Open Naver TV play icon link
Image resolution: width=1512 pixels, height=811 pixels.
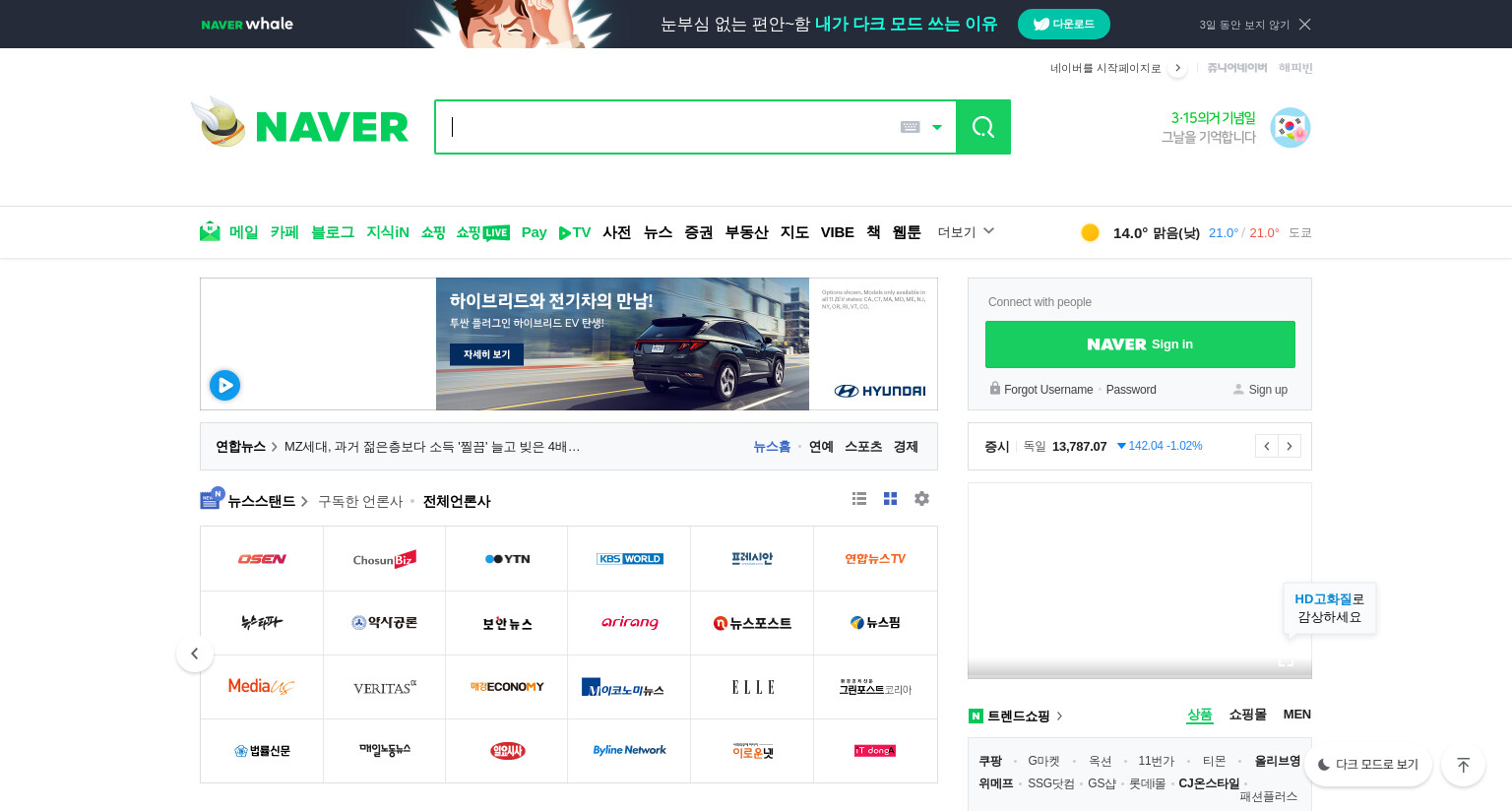(575, 232)
